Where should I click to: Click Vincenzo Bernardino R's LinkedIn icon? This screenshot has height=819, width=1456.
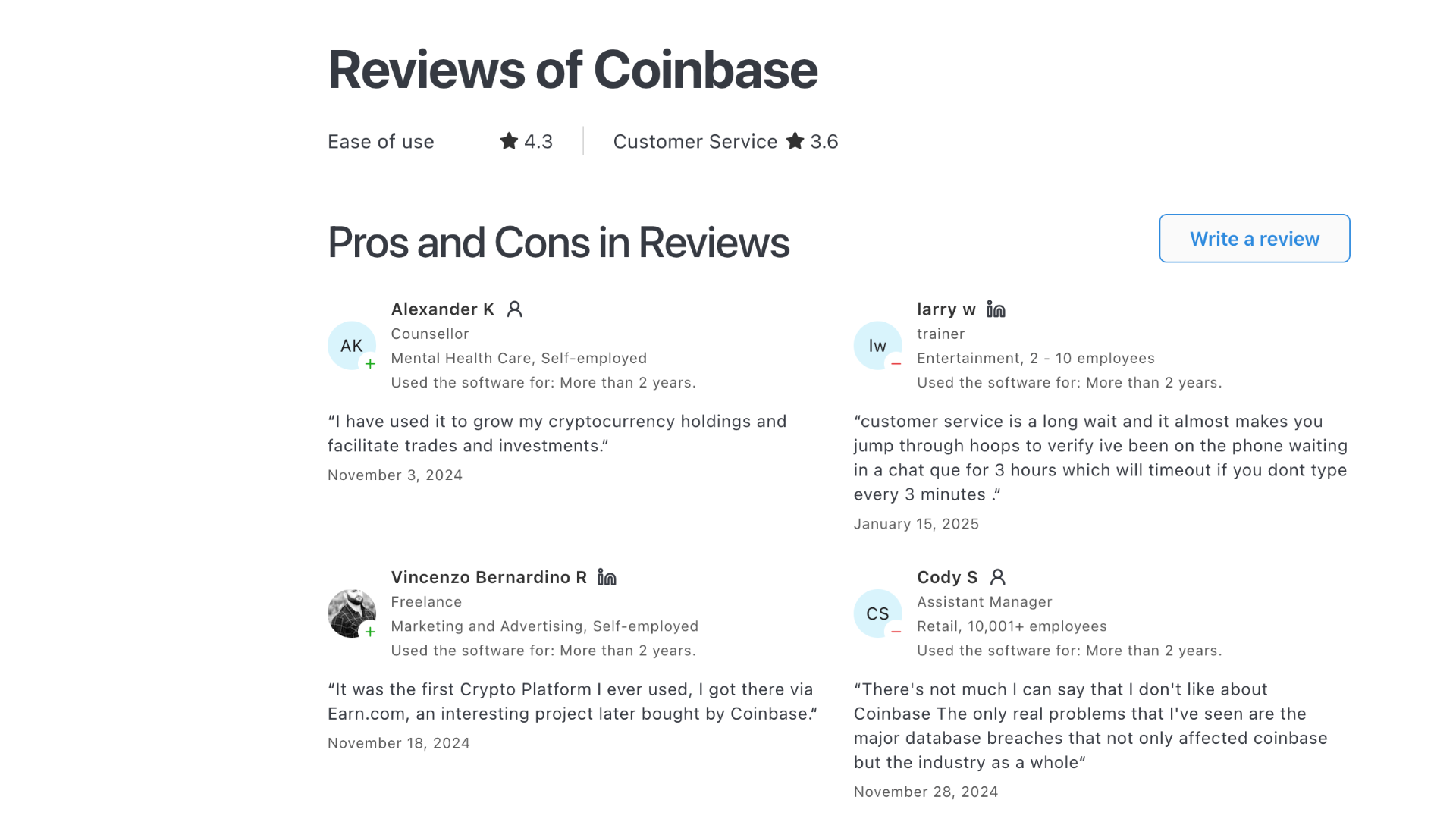click(x=606, y=577)
